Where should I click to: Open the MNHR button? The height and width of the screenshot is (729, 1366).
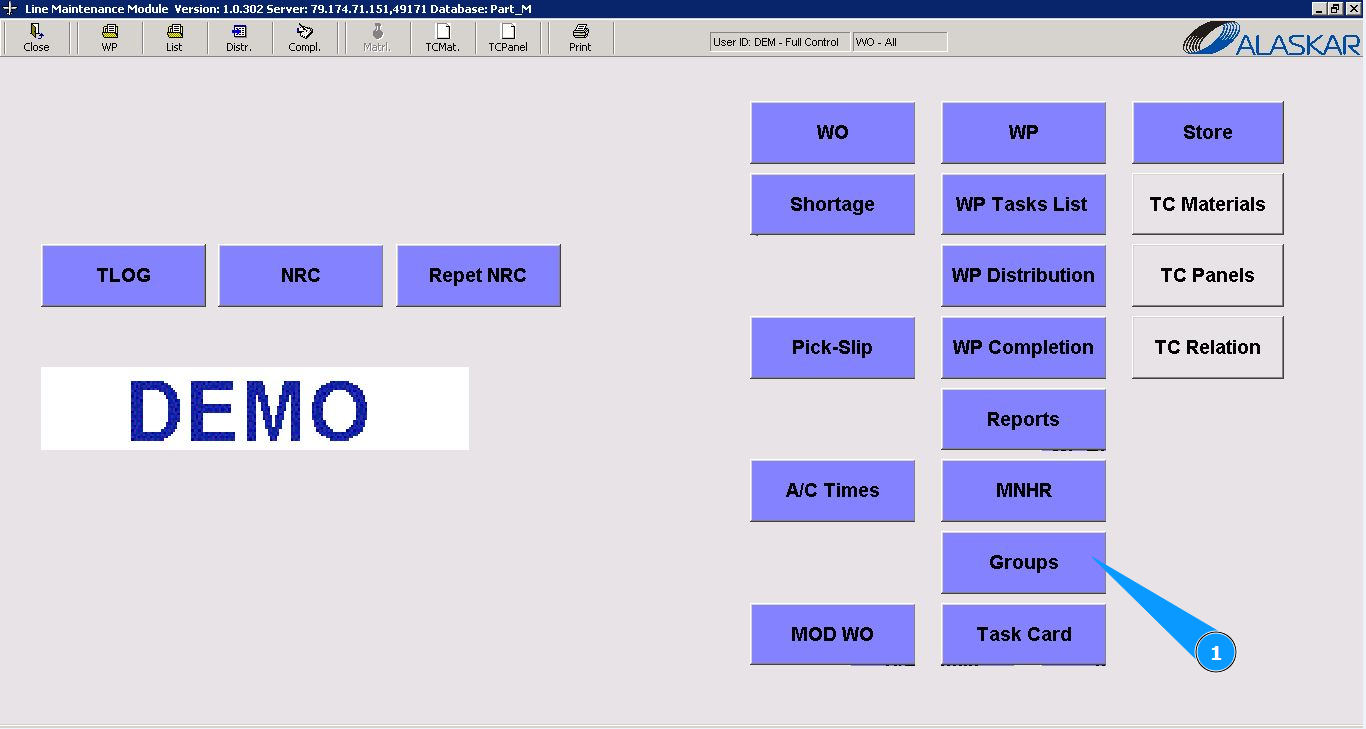click(1023, 490)
